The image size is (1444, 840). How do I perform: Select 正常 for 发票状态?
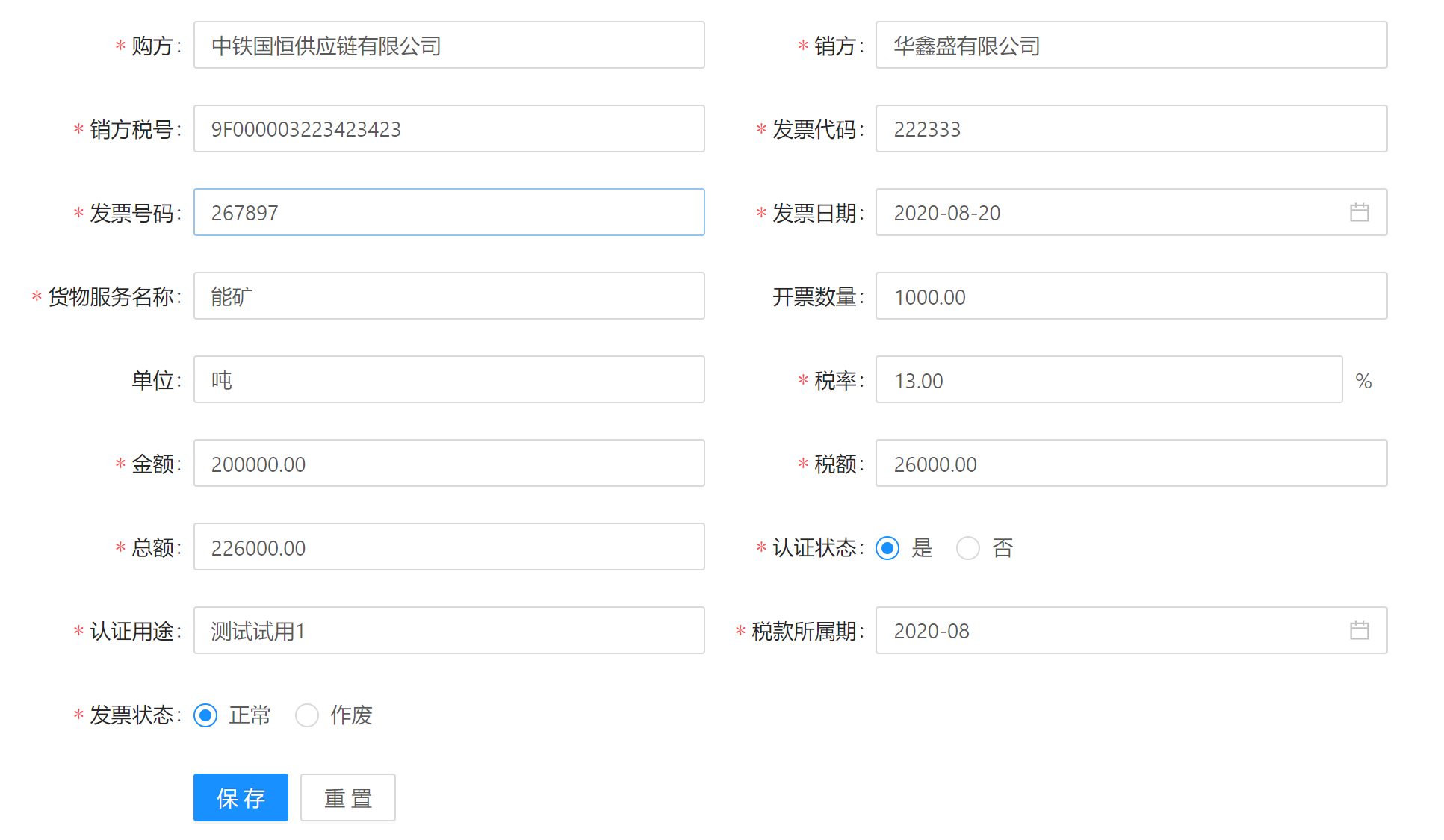tap(205, 715)
